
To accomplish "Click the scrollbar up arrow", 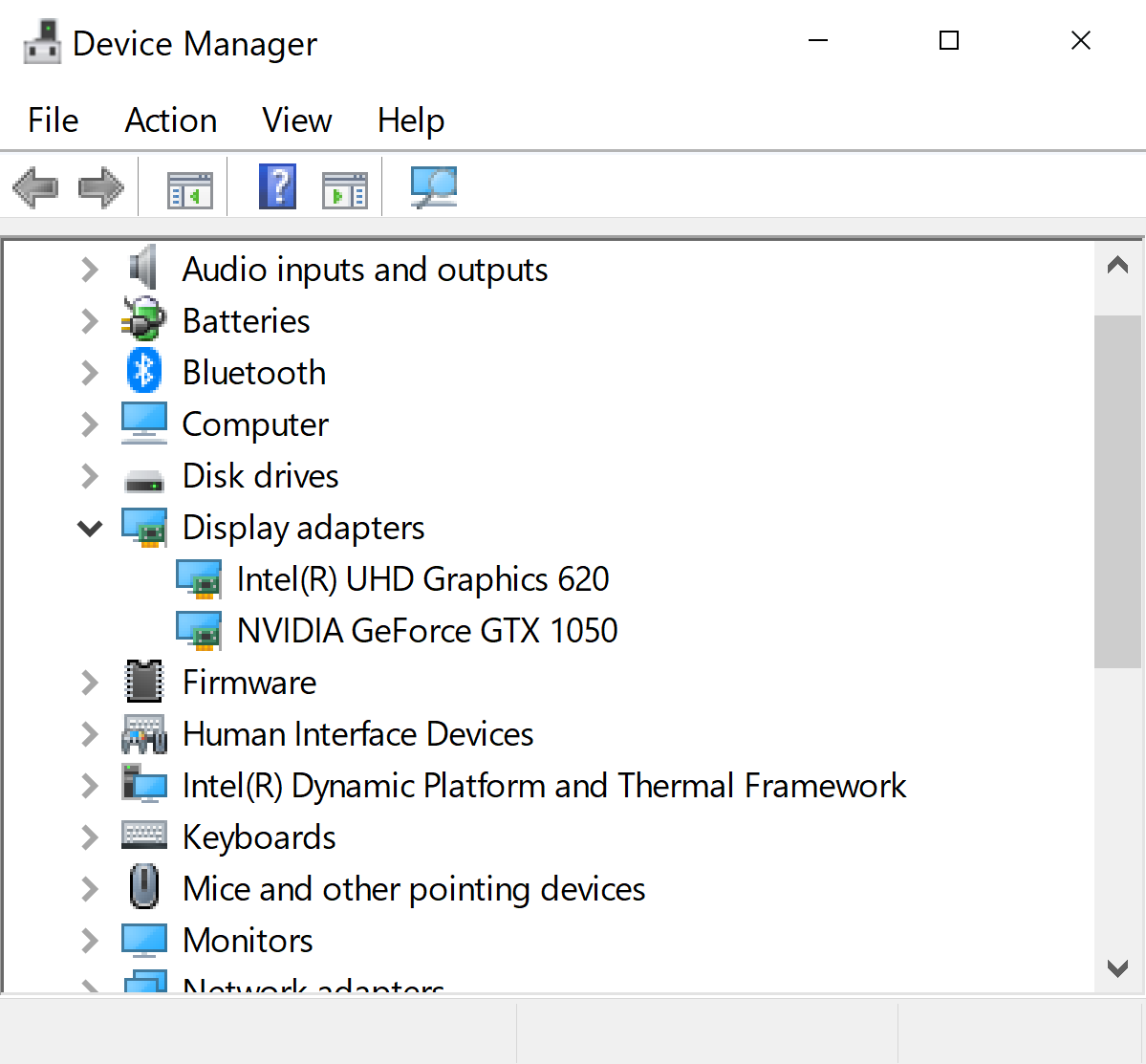I will click(x=1117, y=267).
